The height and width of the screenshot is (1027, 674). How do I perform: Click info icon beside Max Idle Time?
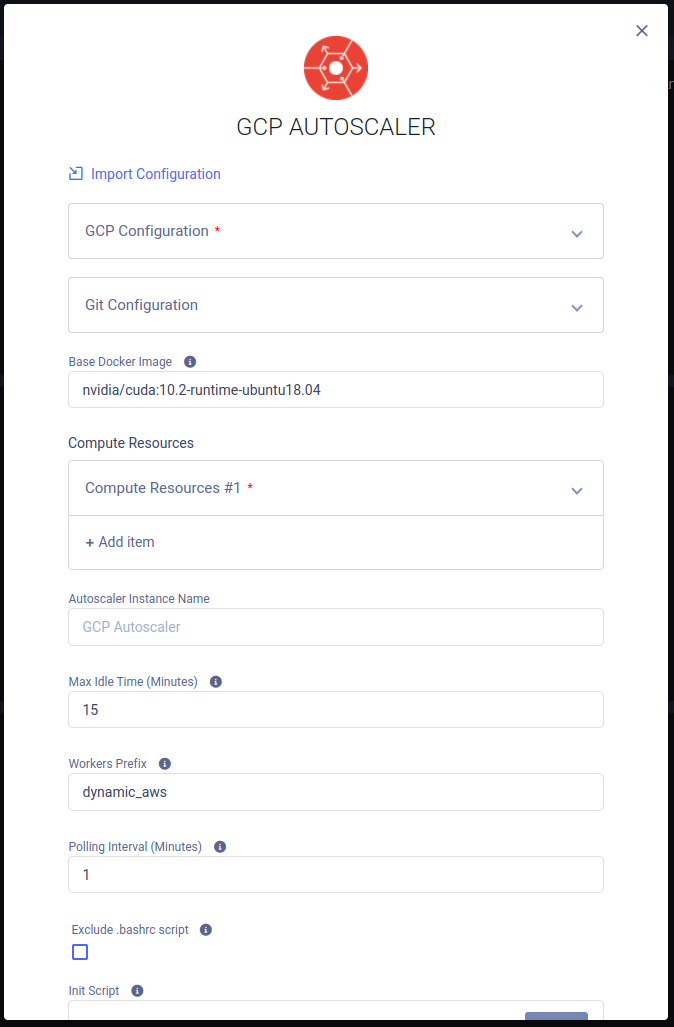[x=216, y=682]
